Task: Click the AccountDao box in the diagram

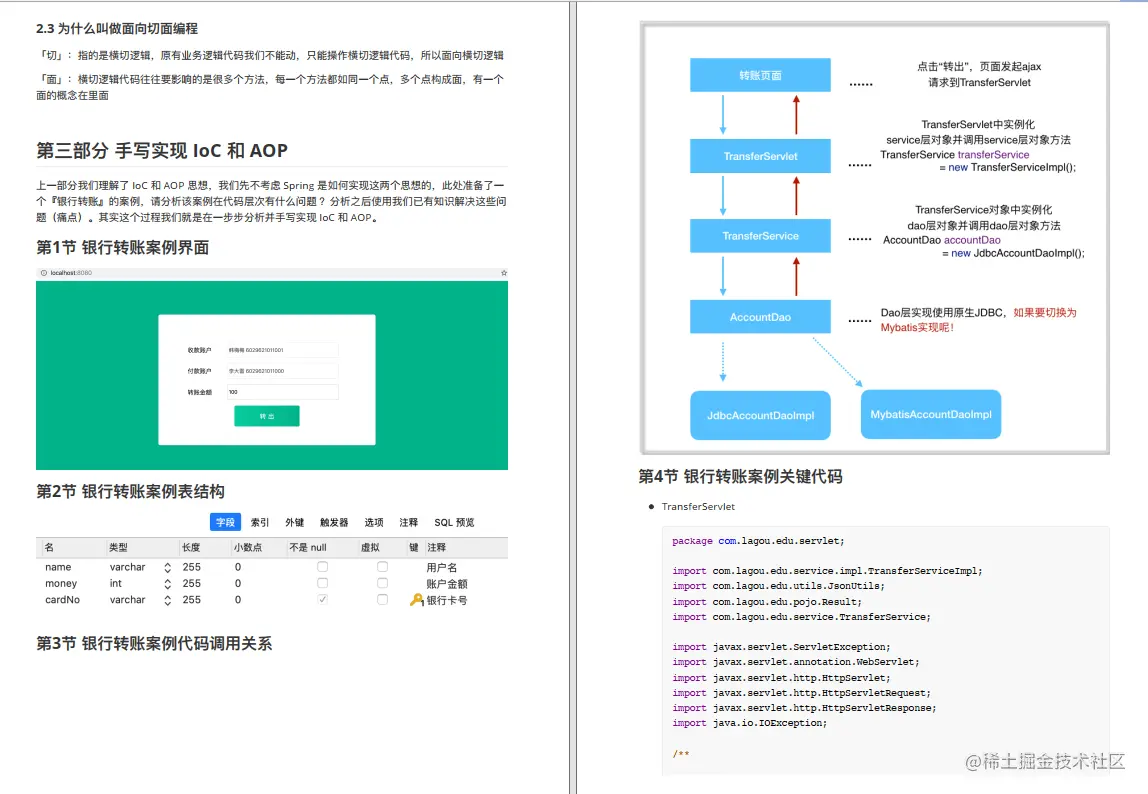Action: pyautogui.click(x=760, y=317)
